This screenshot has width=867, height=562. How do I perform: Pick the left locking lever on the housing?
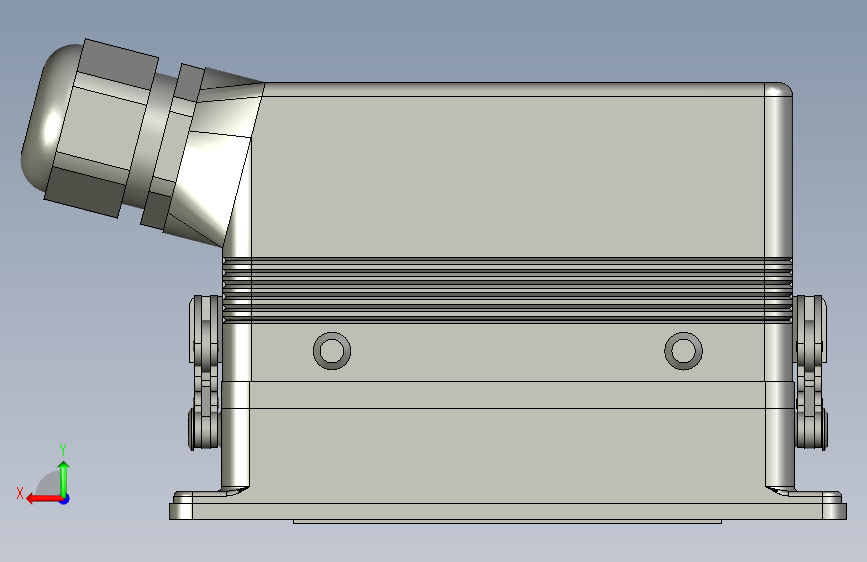206,373
